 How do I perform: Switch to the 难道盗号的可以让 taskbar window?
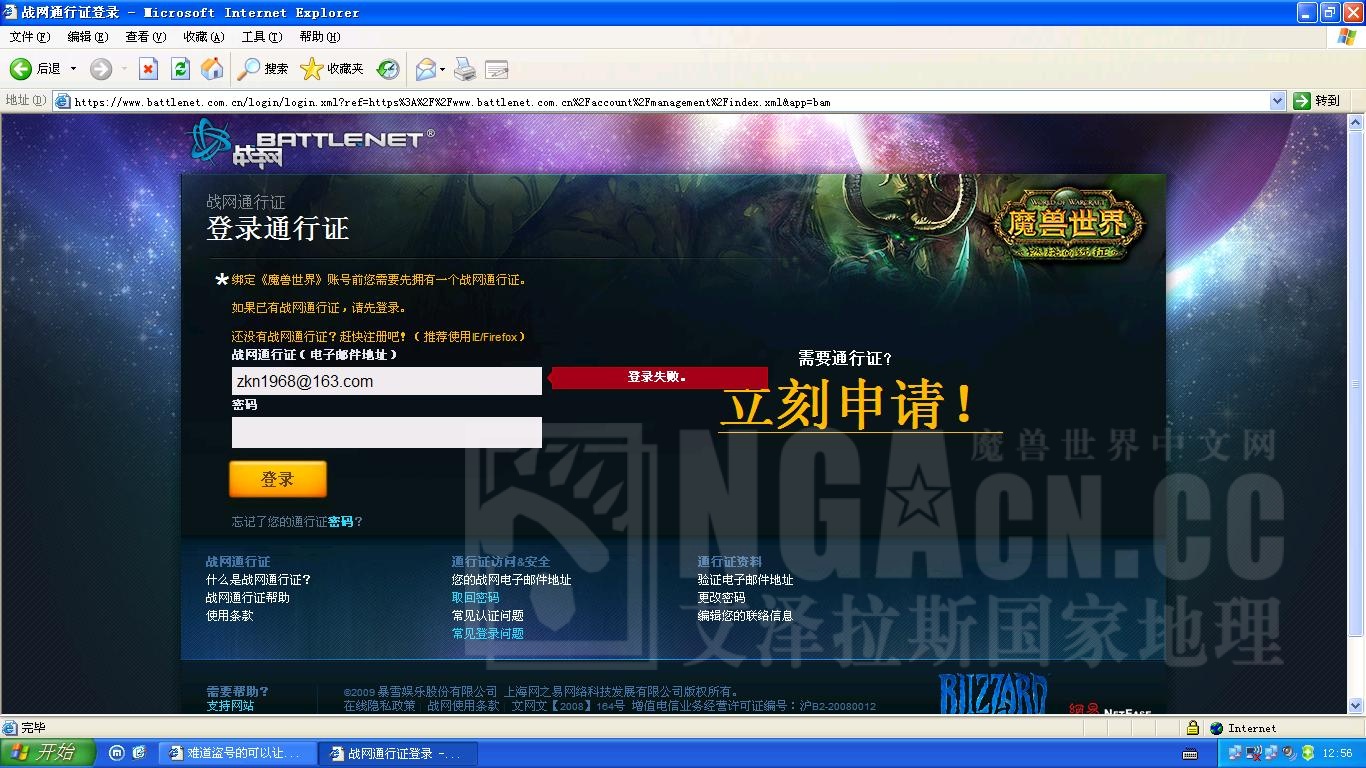pyautogui.click(x=236, y=753)
